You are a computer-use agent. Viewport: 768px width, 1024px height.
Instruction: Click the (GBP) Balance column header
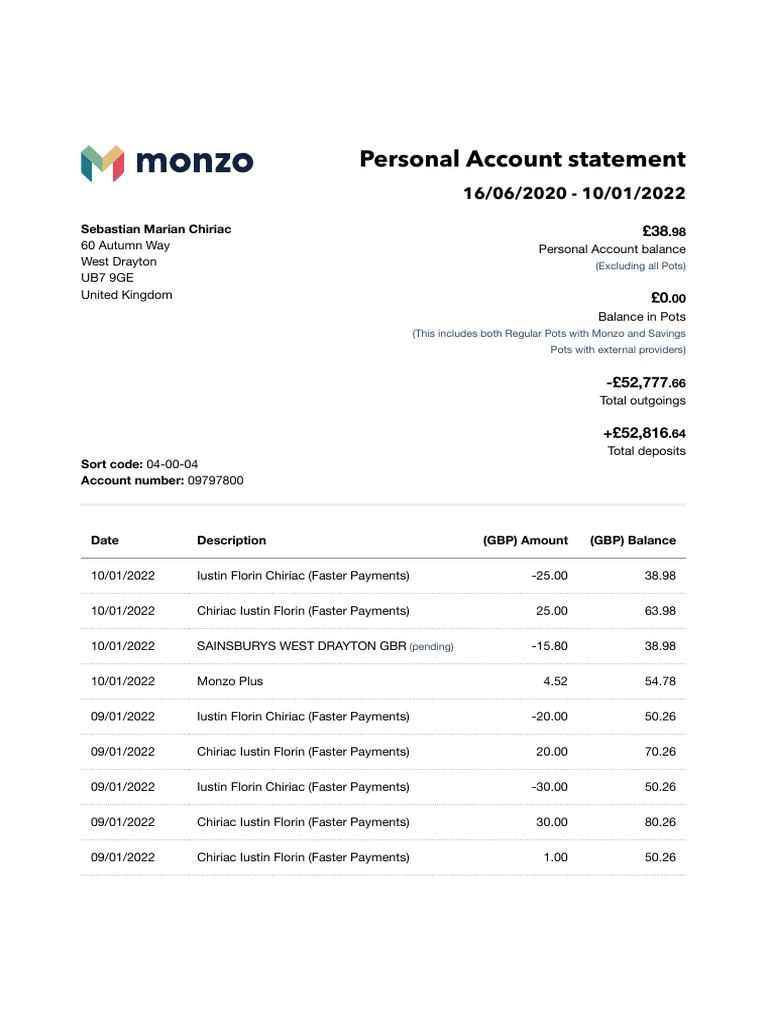pyautogui.click(x=633, y=540)
